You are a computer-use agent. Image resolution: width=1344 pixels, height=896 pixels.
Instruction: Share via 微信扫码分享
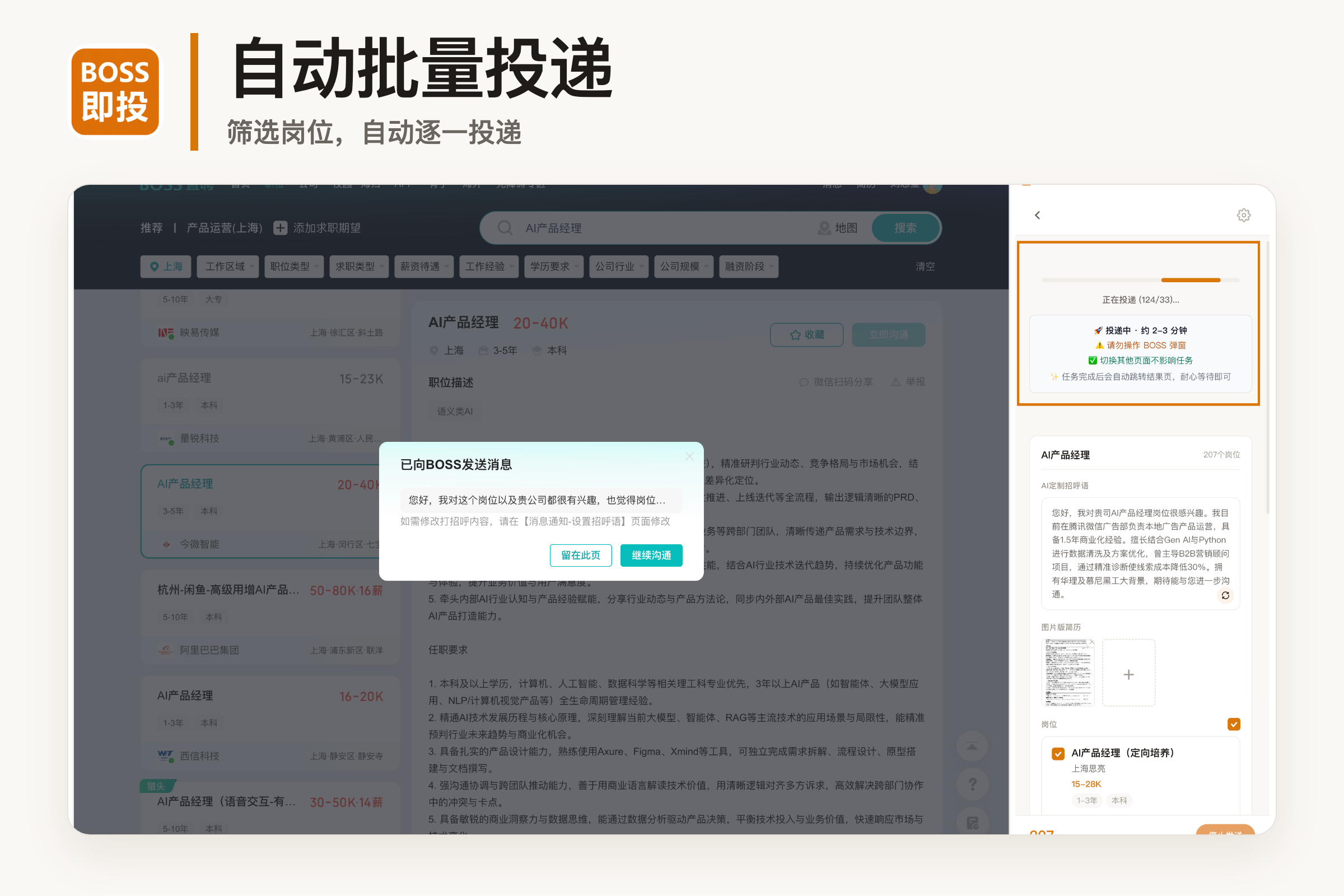836,382
